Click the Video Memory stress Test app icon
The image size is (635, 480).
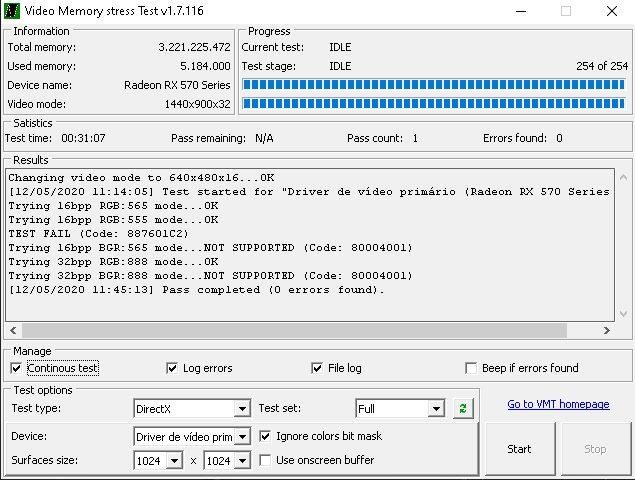11,11
